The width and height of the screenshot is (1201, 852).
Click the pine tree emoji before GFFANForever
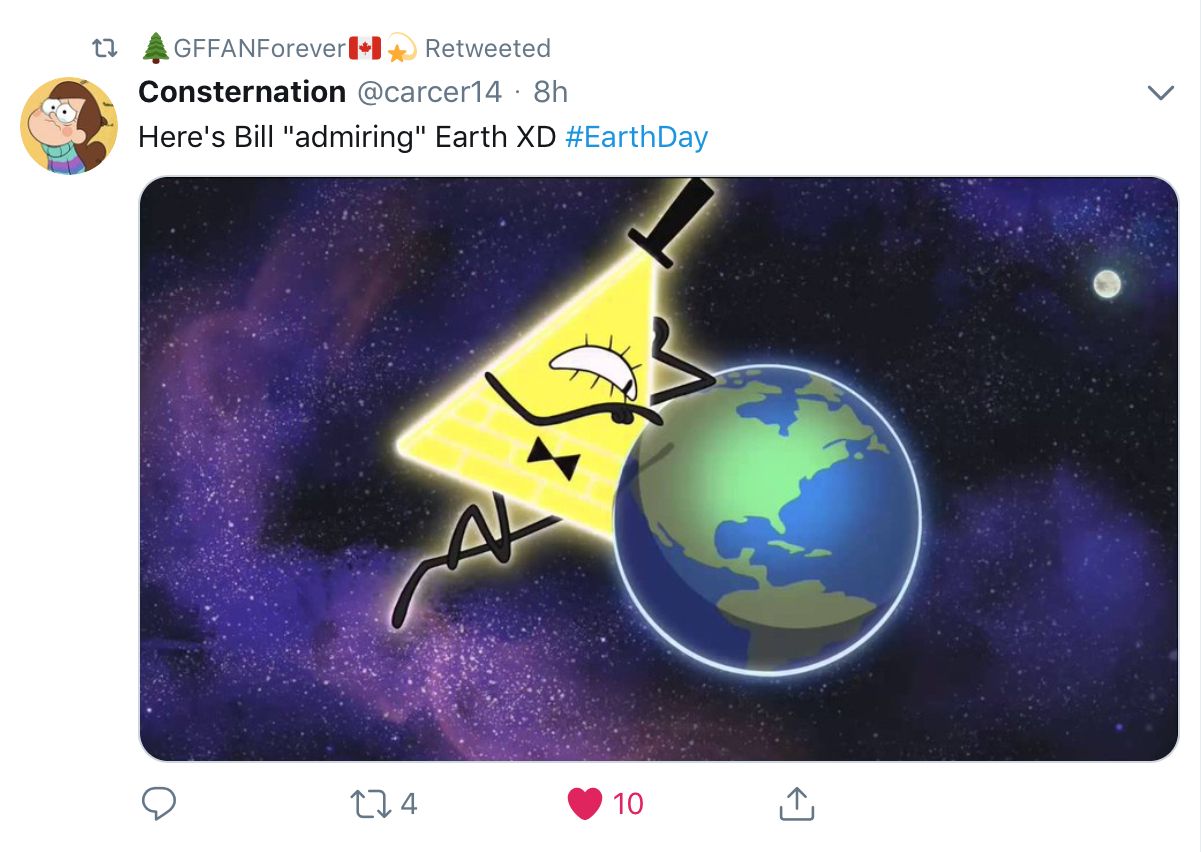click(x=155, y=48)
